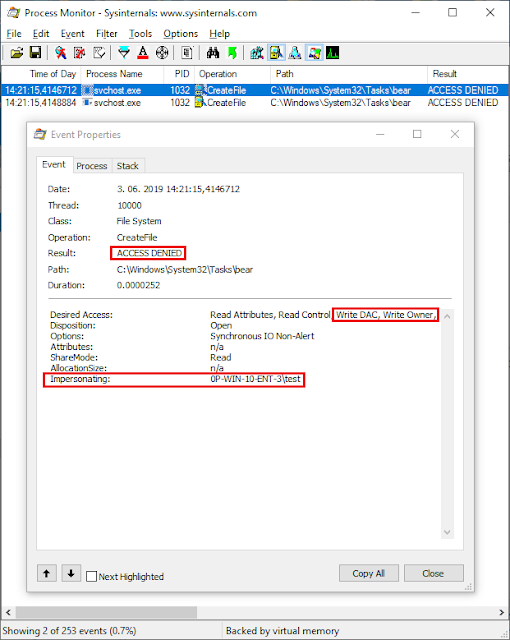510x640 pixels.
Task: Click the Open capture file toolbar icon
Action: point(17,53)
